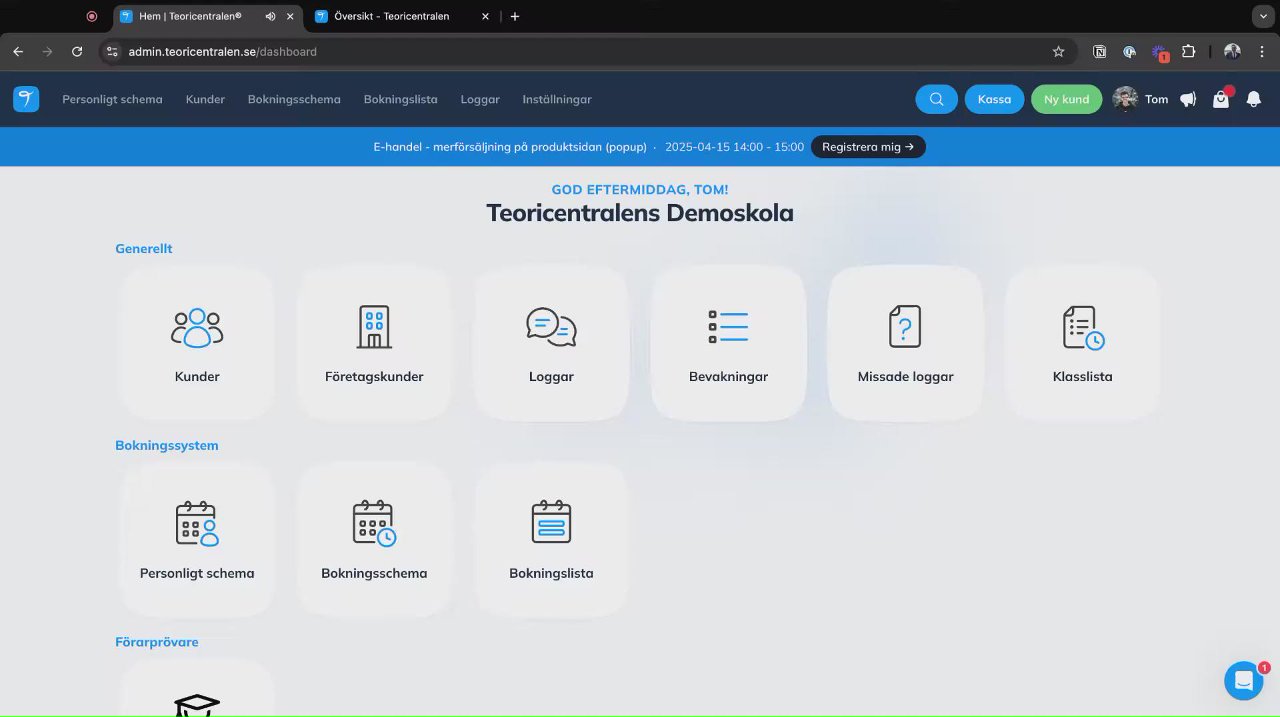The width and height of the screenshot is (1280, 717).
Task: Expand the tab search dropdown arrow
Action: pos(1261,16)
